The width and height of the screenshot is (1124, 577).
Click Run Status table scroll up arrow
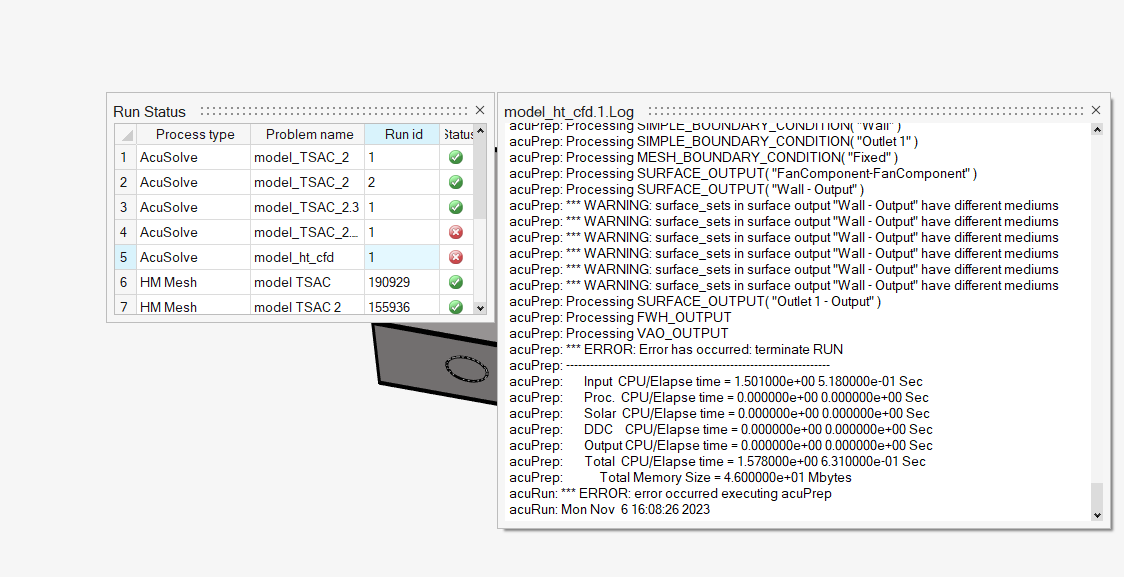480,131
